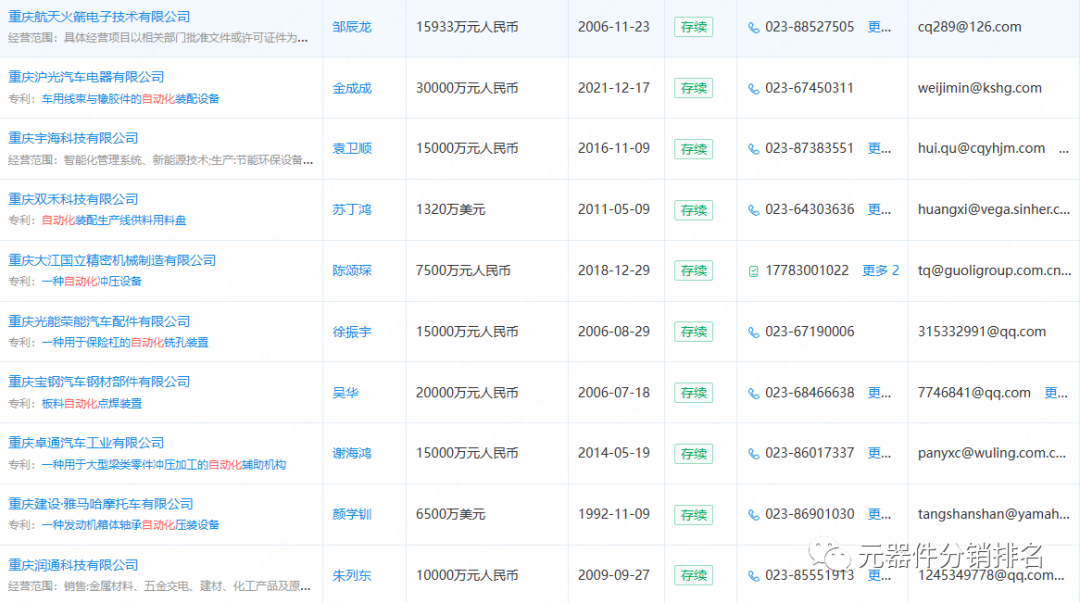
Task: Click verified mobile icon beside 17783001022
Action: coord(754,271)
